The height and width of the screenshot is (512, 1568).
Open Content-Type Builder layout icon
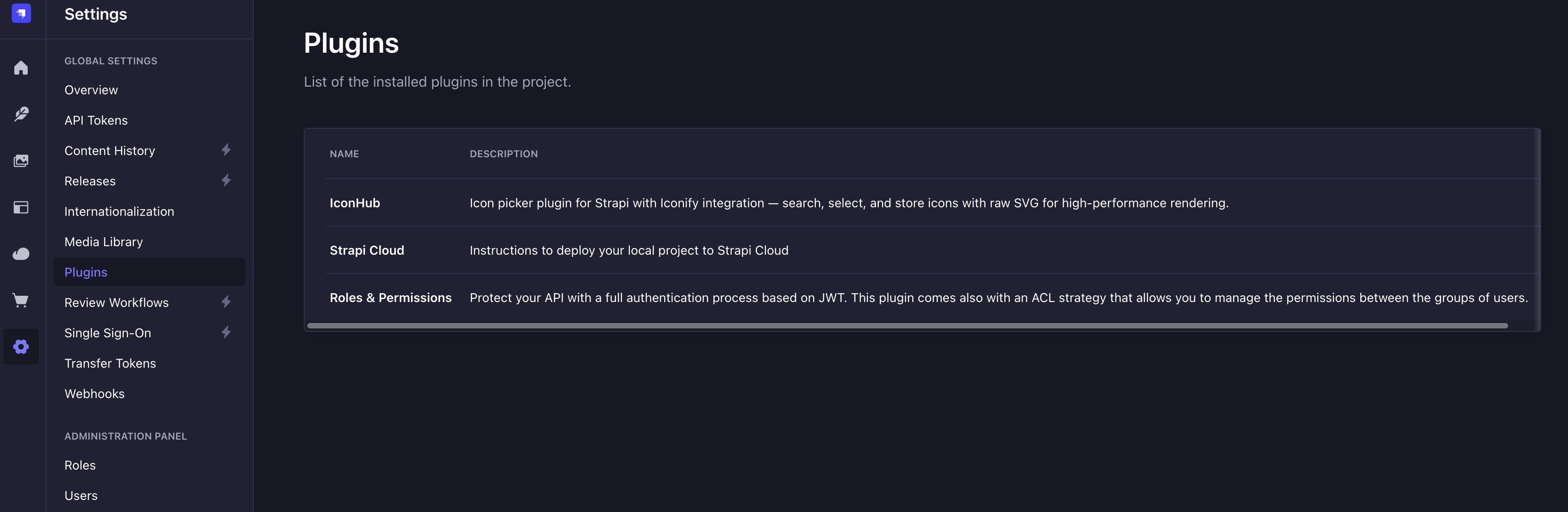pos(21,208)
